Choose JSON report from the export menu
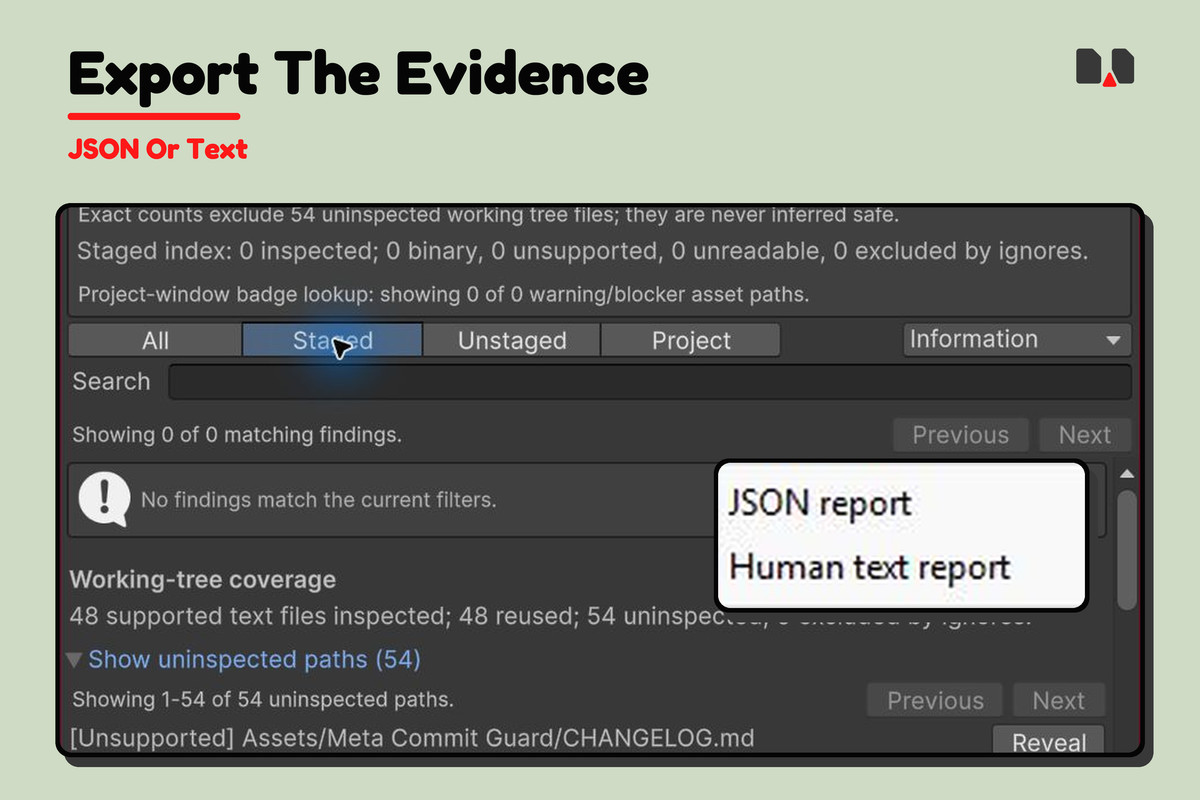Screen dimensions: 1200x800 tap(821, 502)
